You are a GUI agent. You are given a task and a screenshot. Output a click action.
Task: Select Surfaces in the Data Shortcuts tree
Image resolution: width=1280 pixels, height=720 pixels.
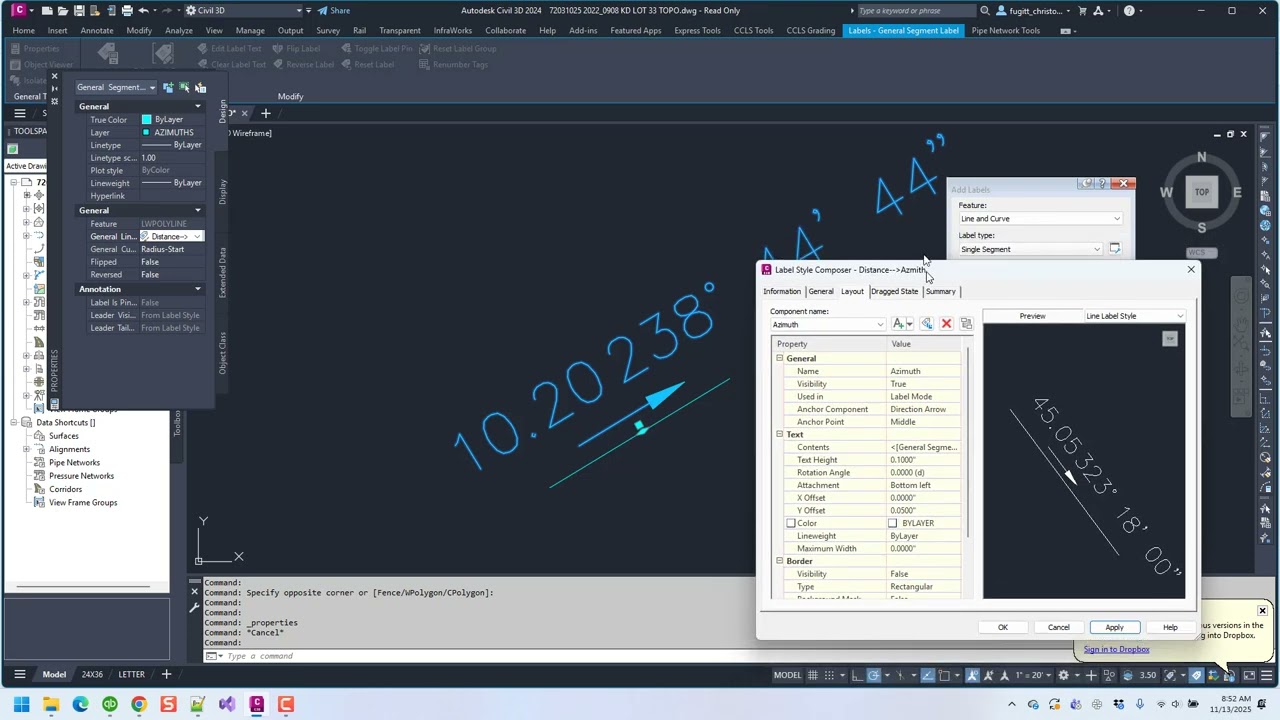(63, 436)
